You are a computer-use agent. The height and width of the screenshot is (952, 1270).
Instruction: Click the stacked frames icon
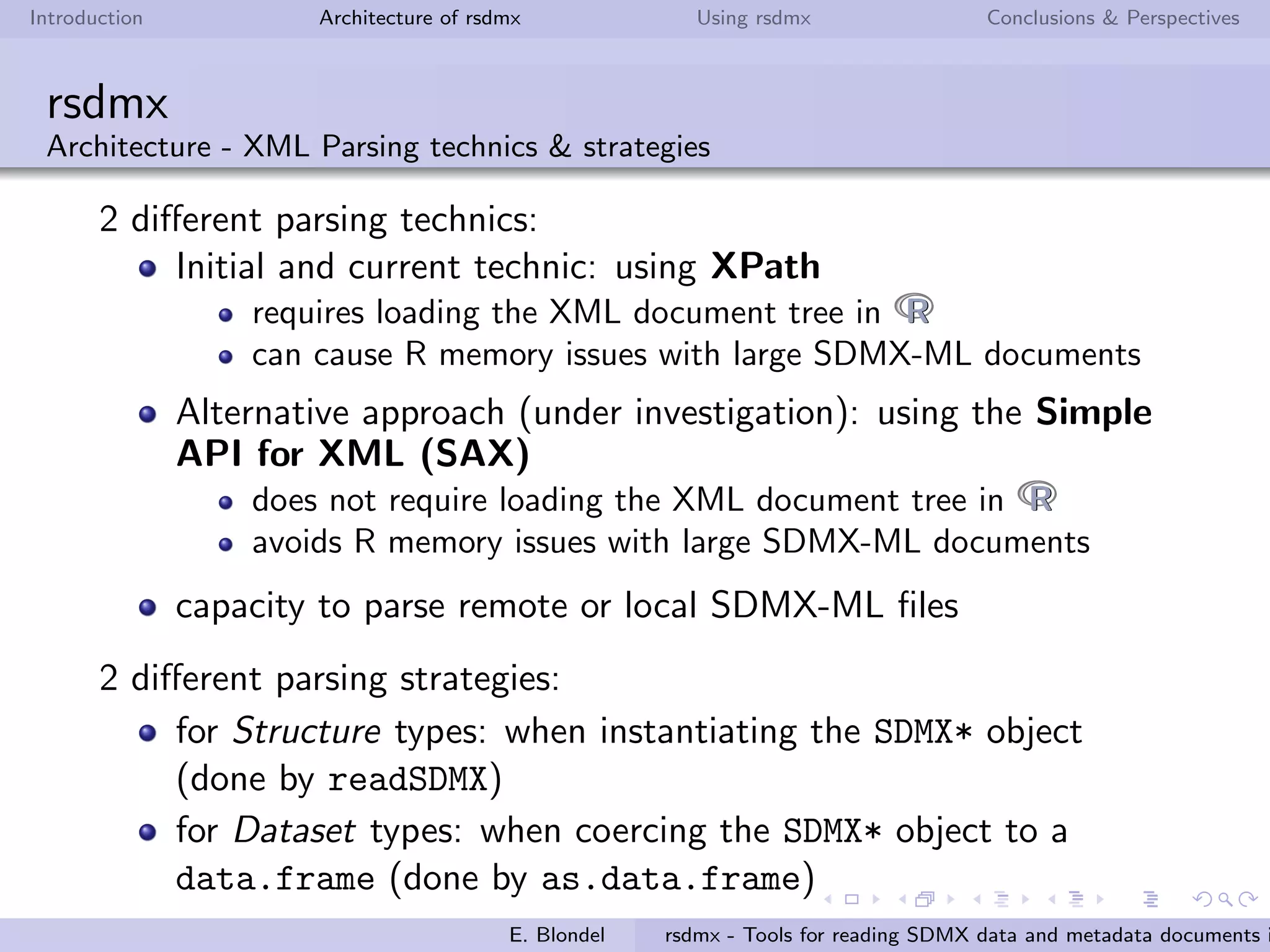[925, 899]
